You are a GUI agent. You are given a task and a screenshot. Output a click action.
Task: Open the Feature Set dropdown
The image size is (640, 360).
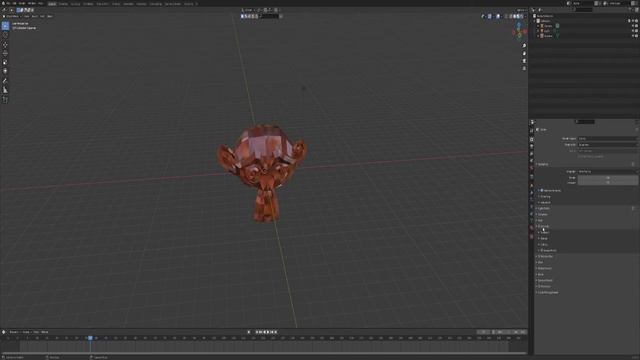tap(607, 145)
